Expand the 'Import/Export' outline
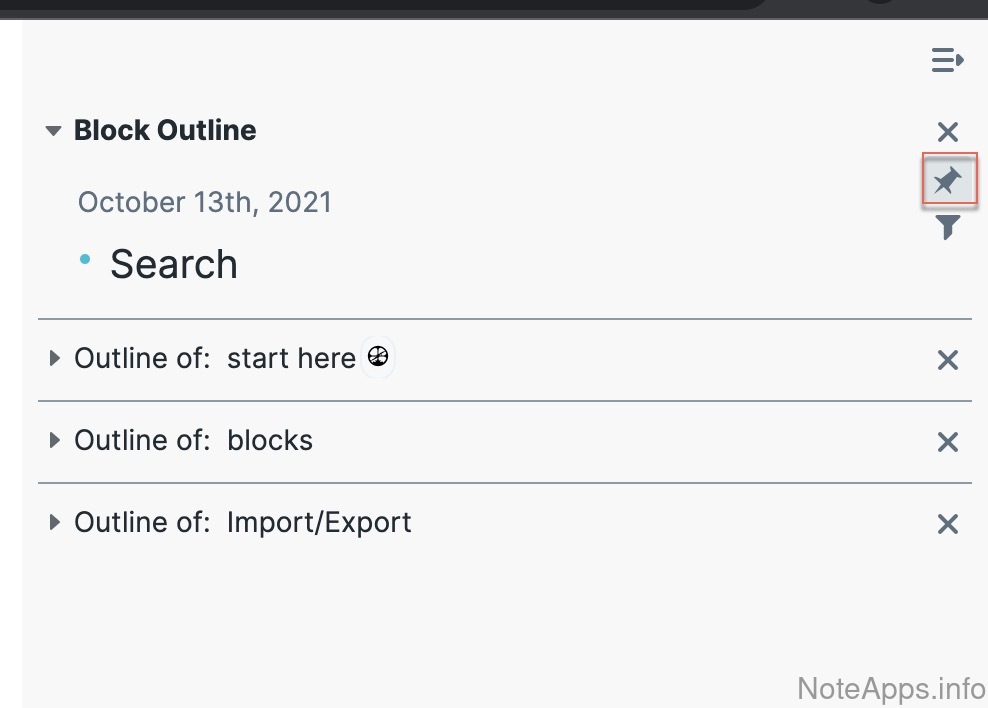 pos(54,522)
